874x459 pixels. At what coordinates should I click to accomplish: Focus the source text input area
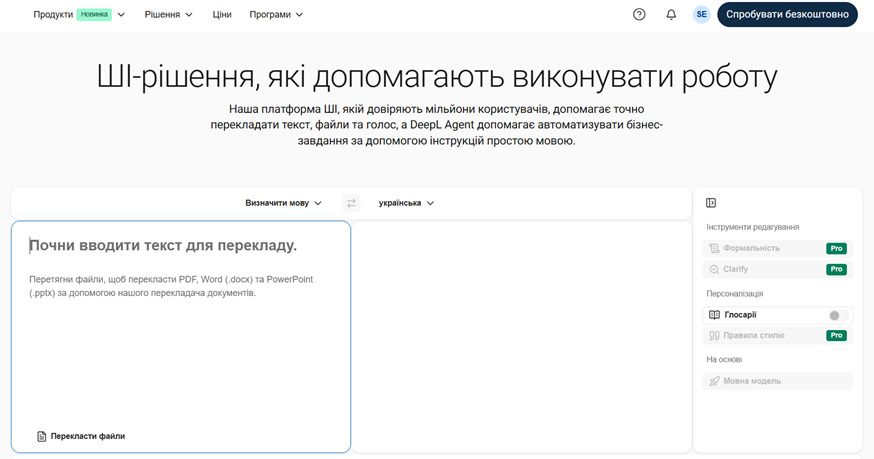point(181,337)
